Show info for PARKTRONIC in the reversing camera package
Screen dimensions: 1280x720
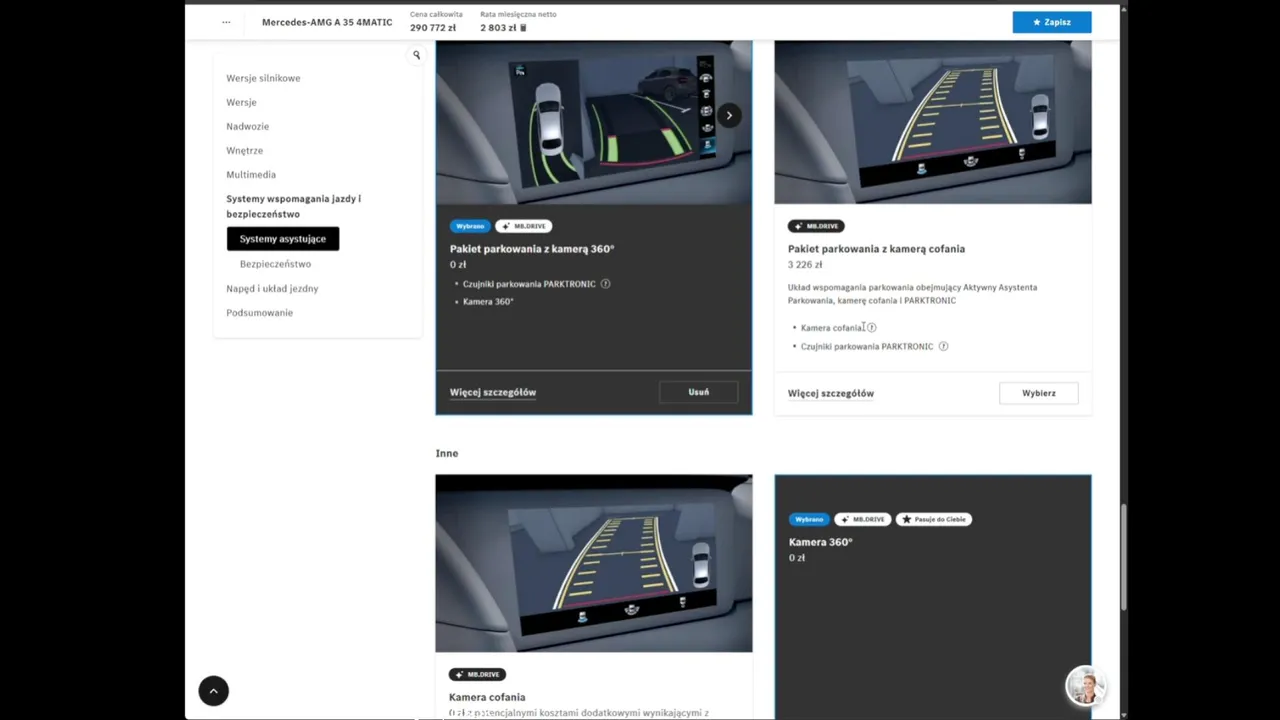tap(943, 346)
